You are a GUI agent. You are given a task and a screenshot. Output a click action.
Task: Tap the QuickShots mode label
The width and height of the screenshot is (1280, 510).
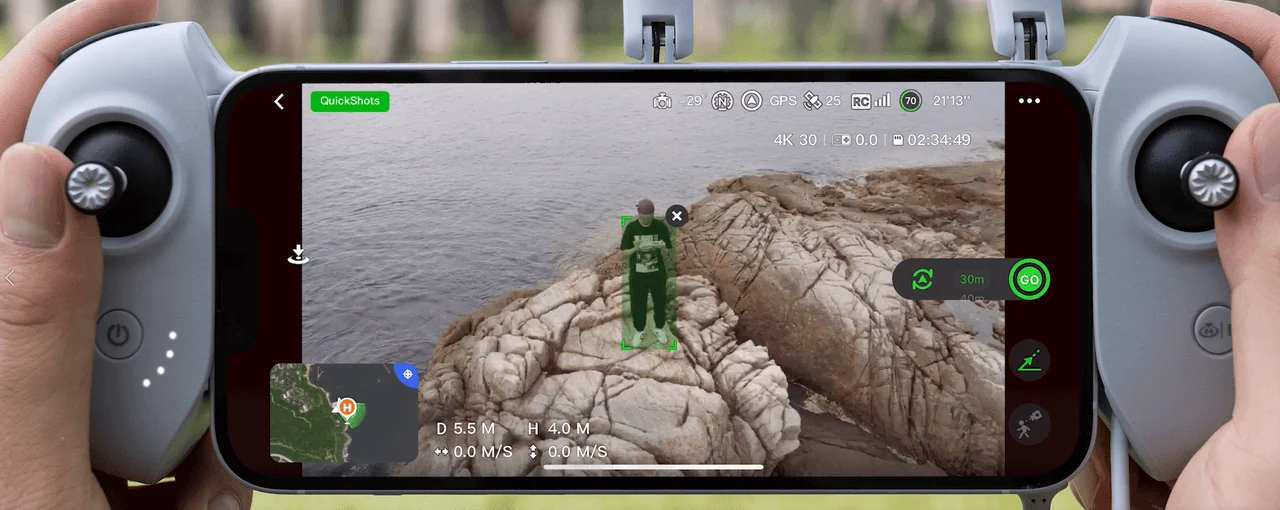pyautogui.click(x=349, y=101)
